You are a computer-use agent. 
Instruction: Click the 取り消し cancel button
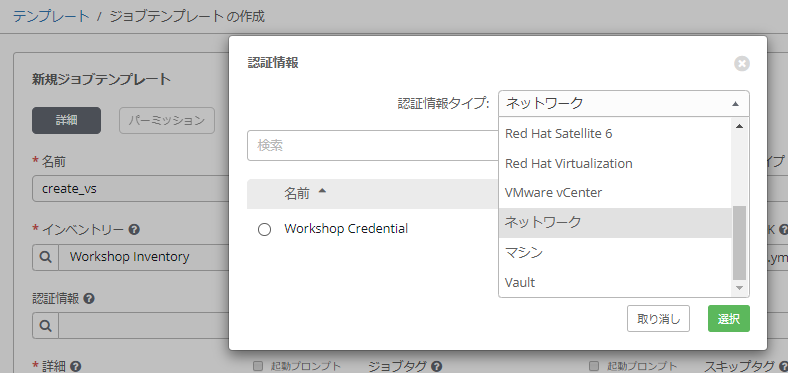(658, 319)
